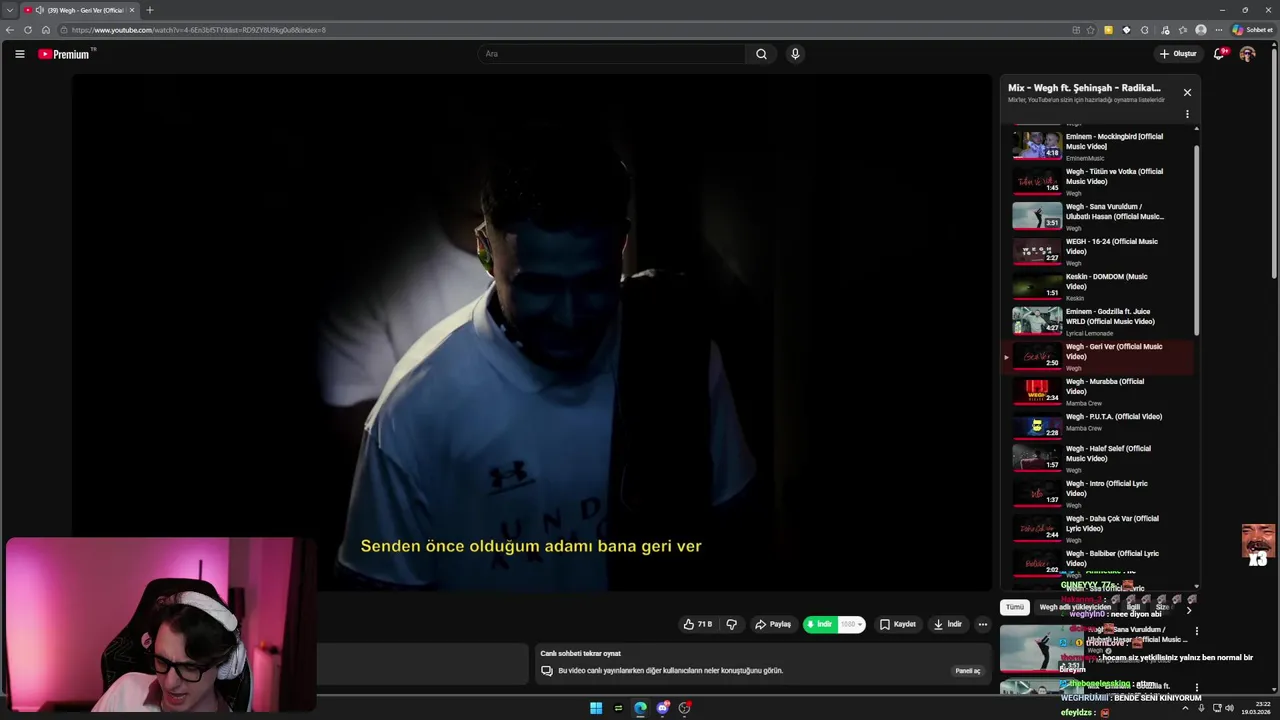The width and height of the screenshot is (1280, 720).
Task: Click the search field labeled Ara
Action: point(612,54)
